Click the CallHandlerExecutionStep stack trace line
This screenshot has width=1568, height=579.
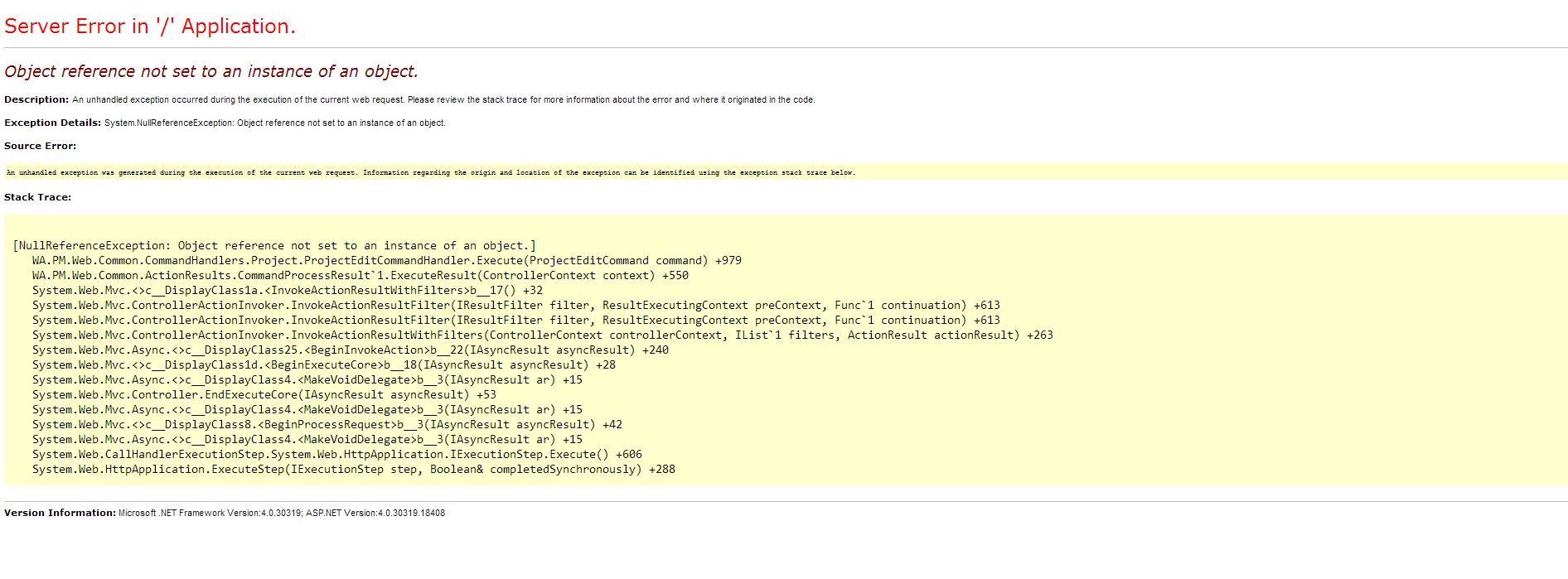pos(336,455)
